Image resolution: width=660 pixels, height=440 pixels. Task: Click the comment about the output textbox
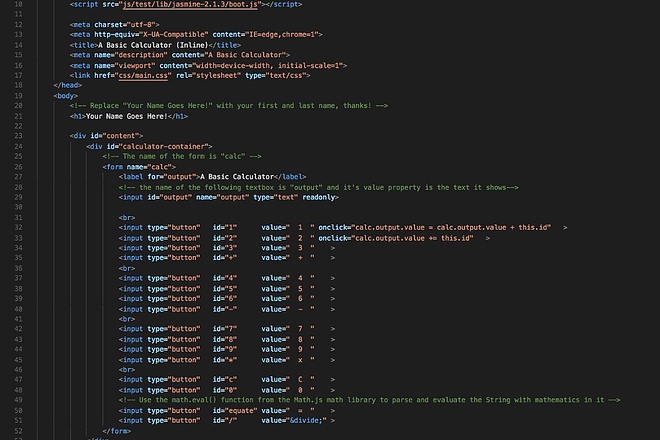pyautogui.click(x=319, y=187)
